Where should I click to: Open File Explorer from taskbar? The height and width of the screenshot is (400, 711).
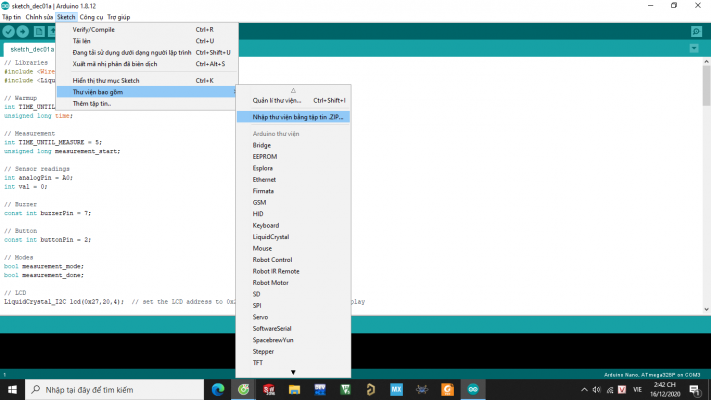(x=294, y=390)
